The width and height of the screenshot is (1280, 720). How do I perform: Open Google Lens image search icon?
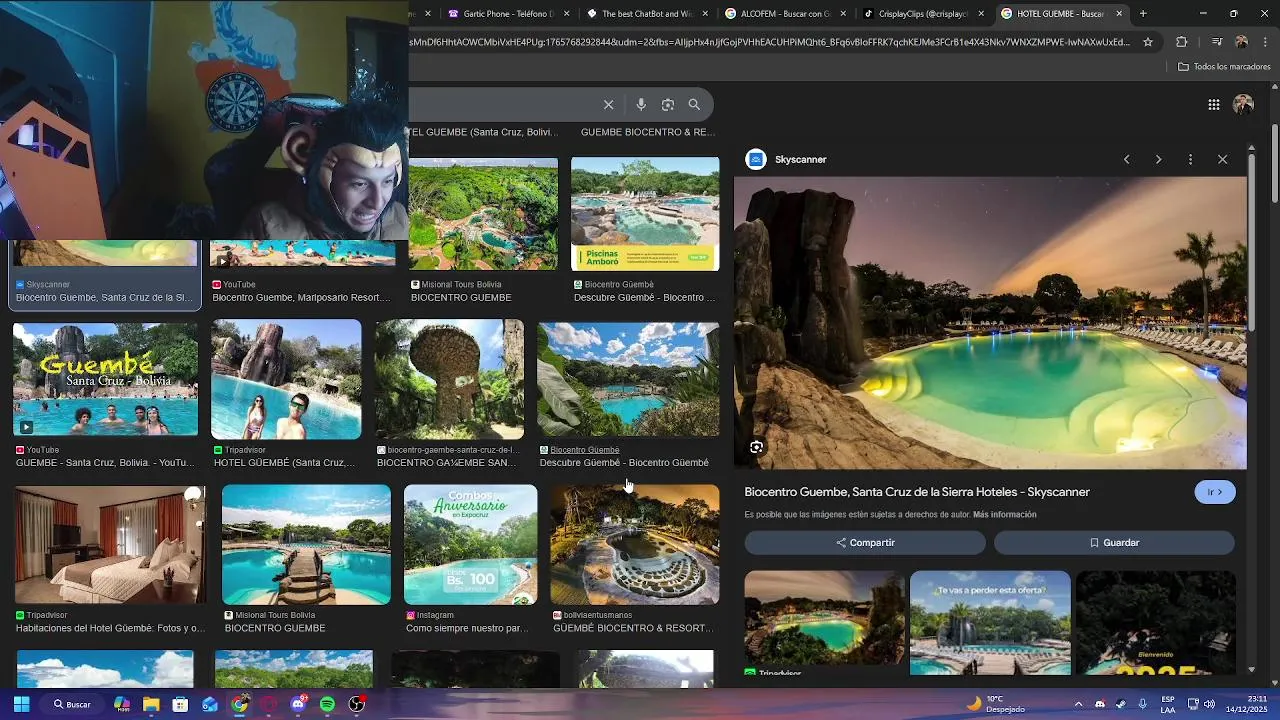click(x=668, y=104)
